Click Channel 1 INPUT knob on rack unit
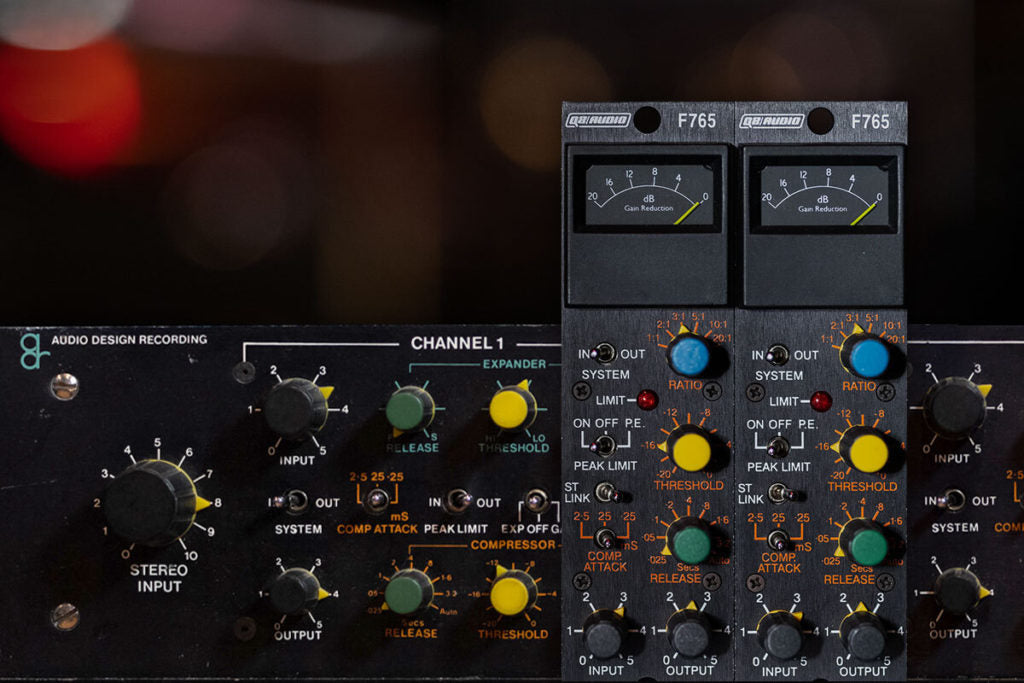Screen dimensions: 1024x683 click(x=296, y=408)
